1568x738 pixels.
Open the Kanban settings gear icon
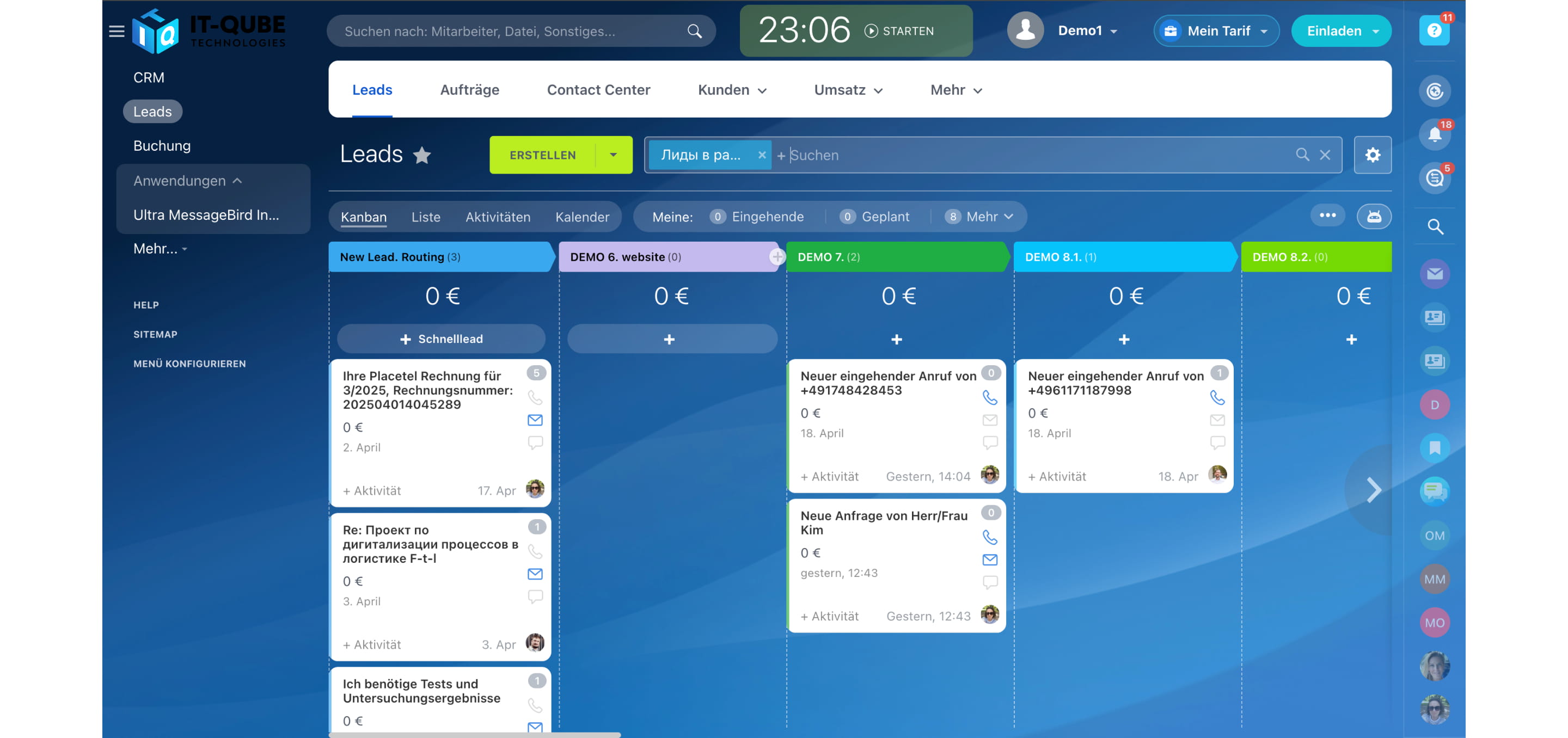[x=1373, y=155]
